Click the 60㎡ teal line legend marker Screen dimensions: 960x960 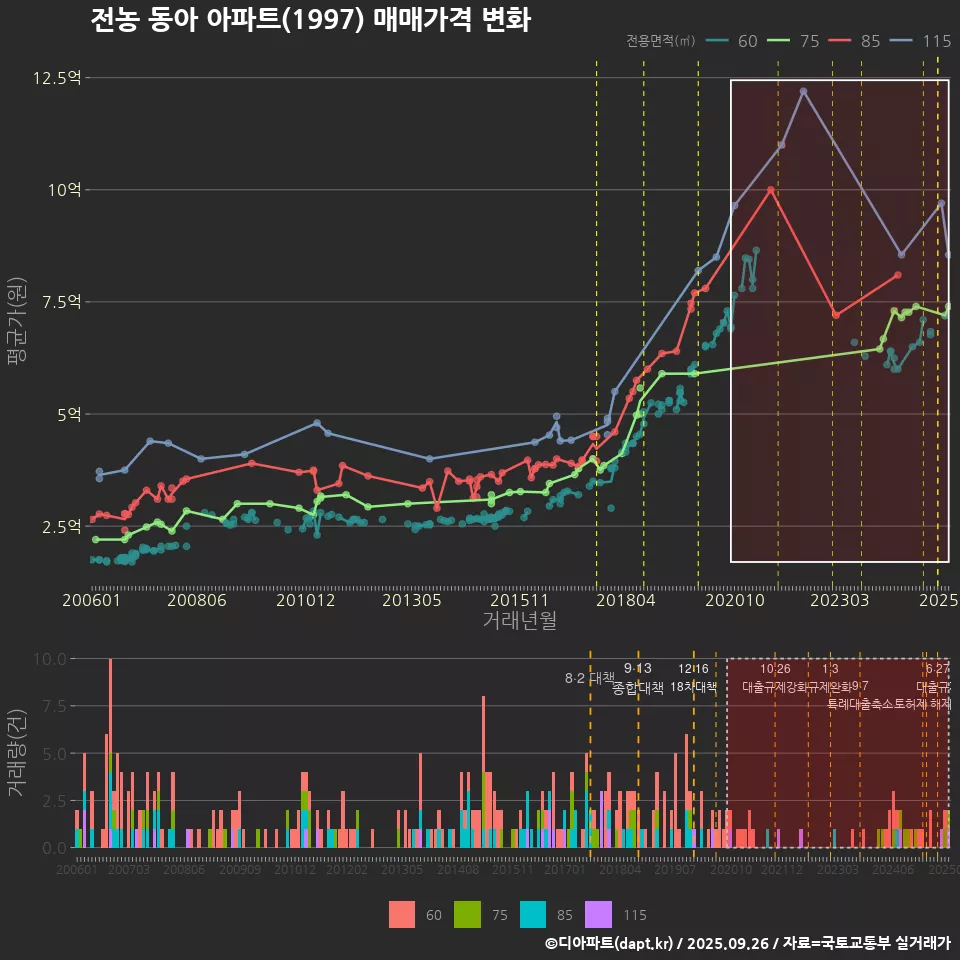(x=717, y=41)
